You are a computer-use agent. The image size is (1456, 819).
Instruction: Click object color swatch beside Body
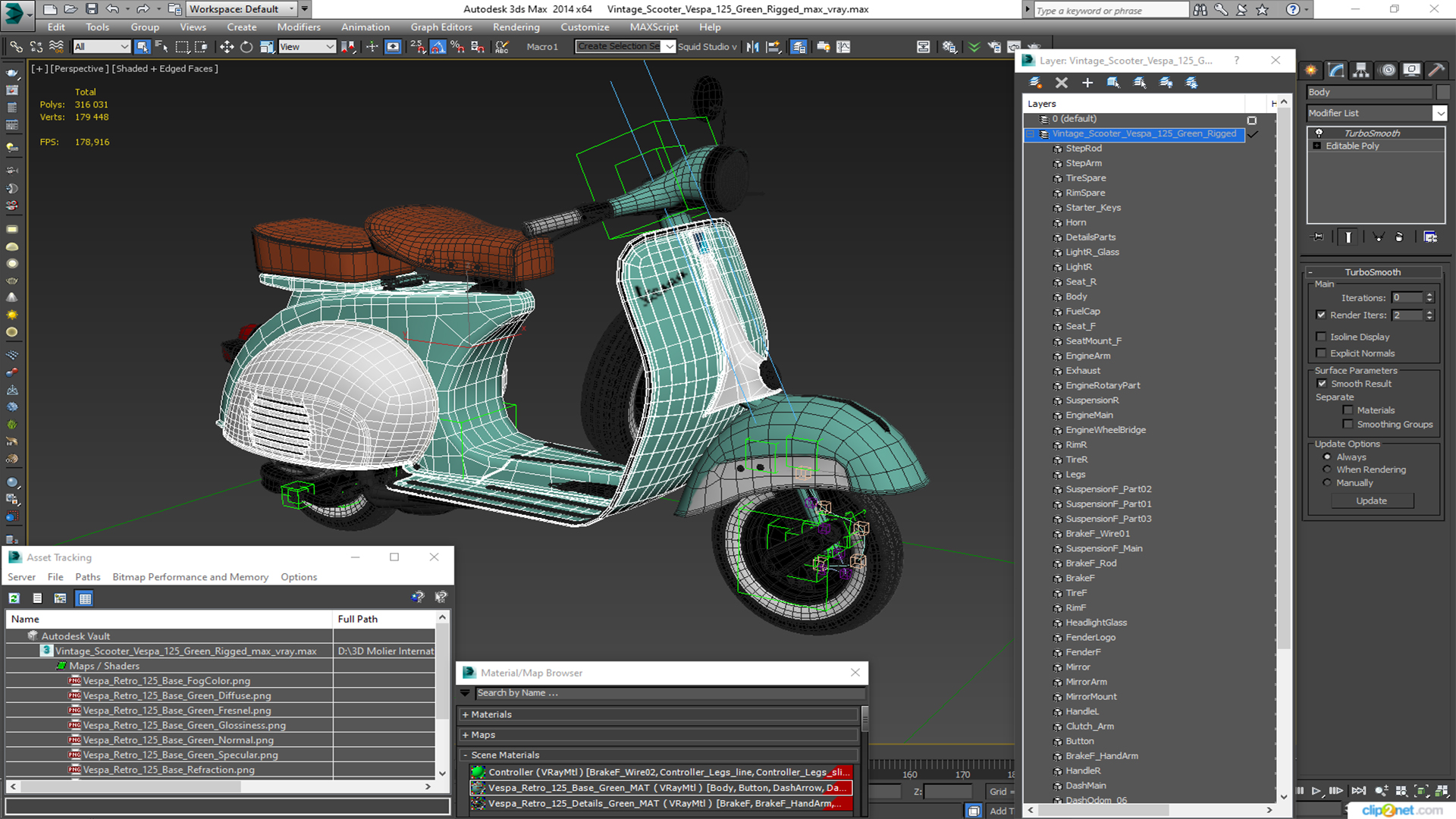point(1443,93)
